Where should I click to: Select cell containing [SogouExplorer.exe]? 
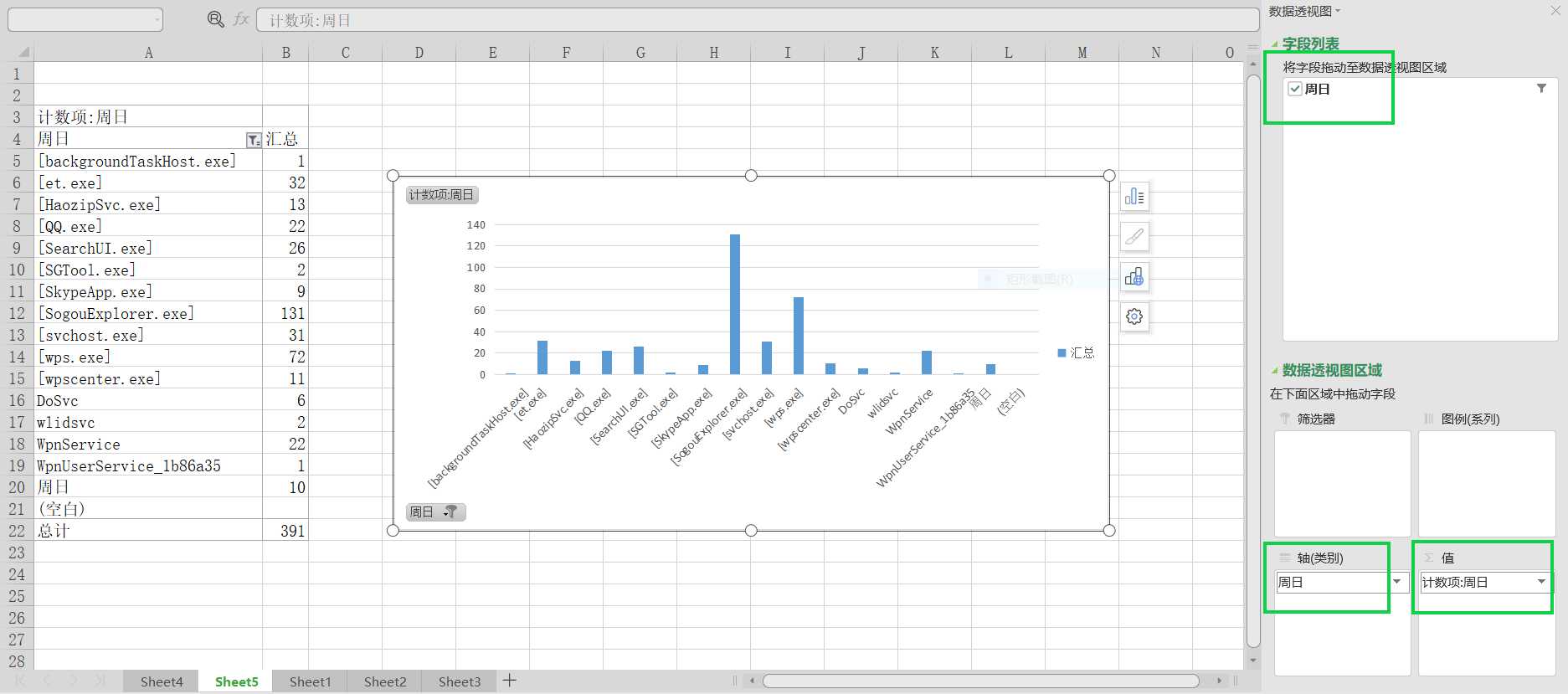pos(148,313)
